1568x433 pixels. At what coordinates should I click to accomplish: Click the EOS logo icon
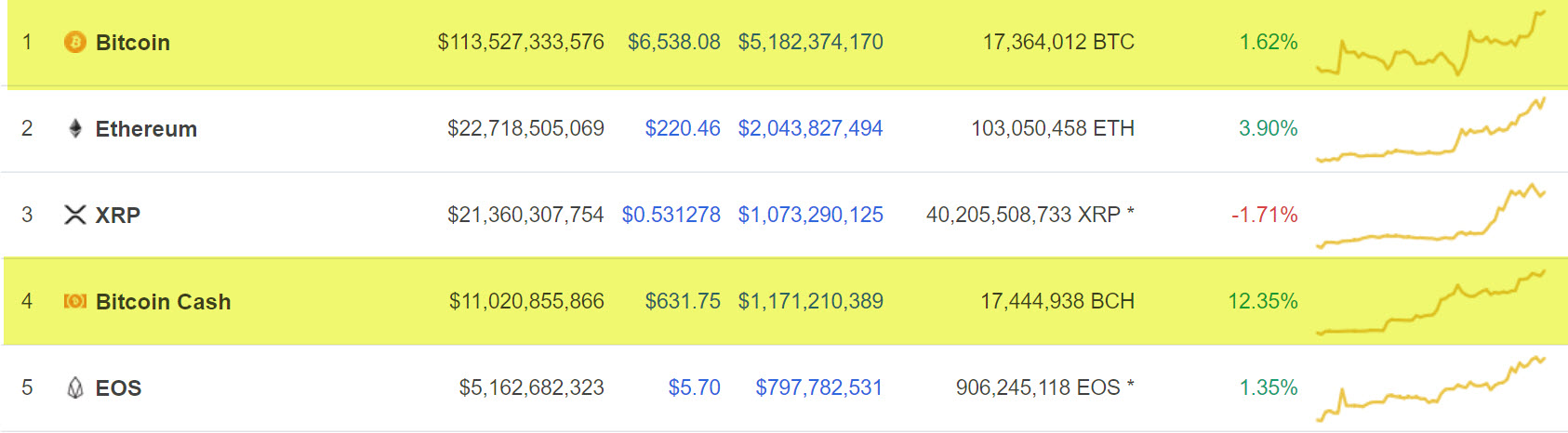tap(75, 387)
